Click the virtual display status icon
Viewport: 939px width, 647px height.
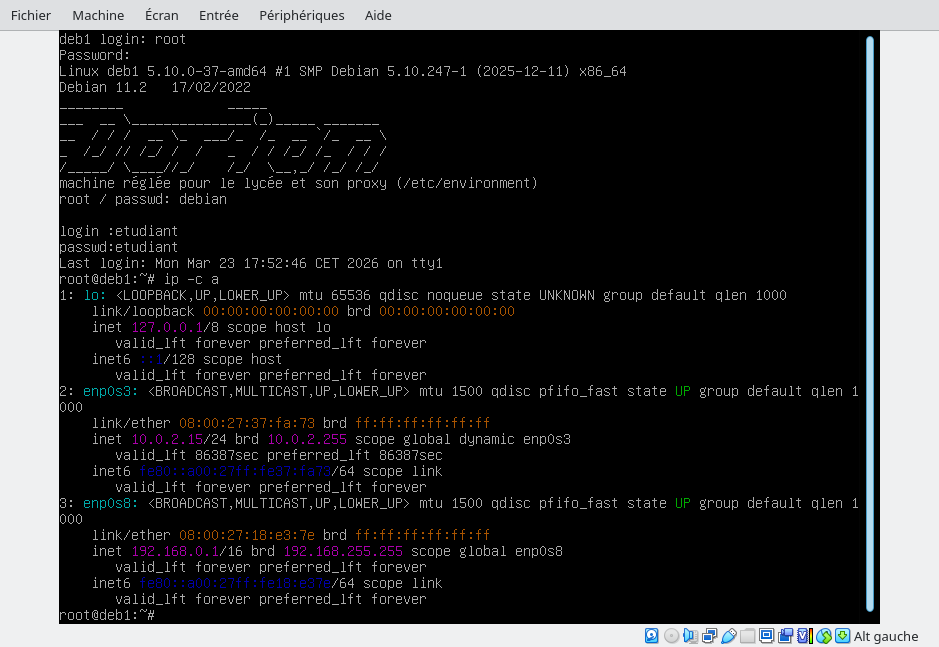(x=766, y=636)
